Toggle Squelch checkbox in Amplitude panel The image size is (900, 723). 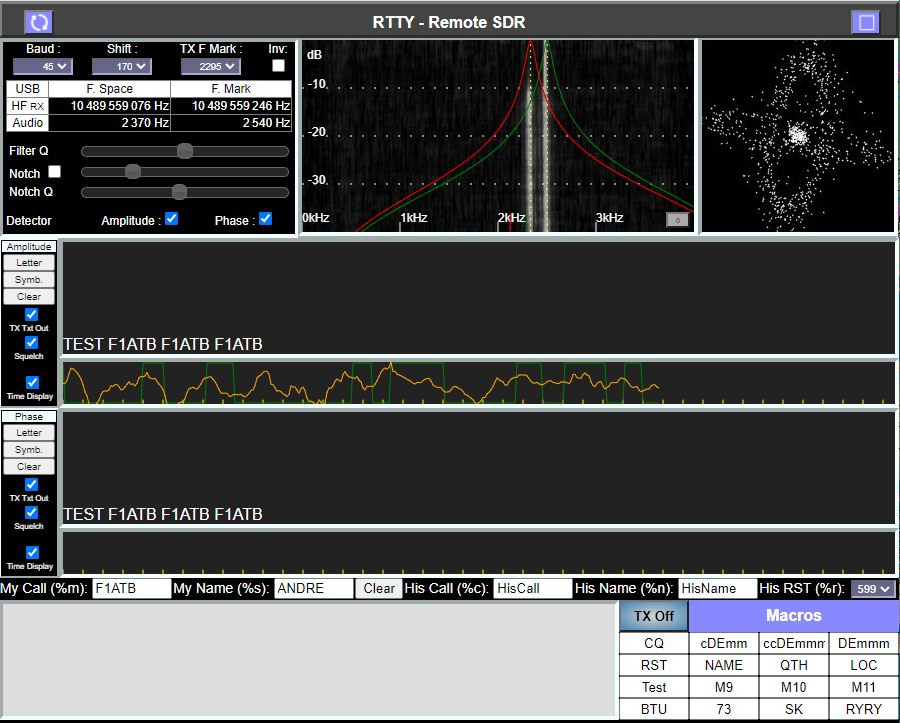32,343
